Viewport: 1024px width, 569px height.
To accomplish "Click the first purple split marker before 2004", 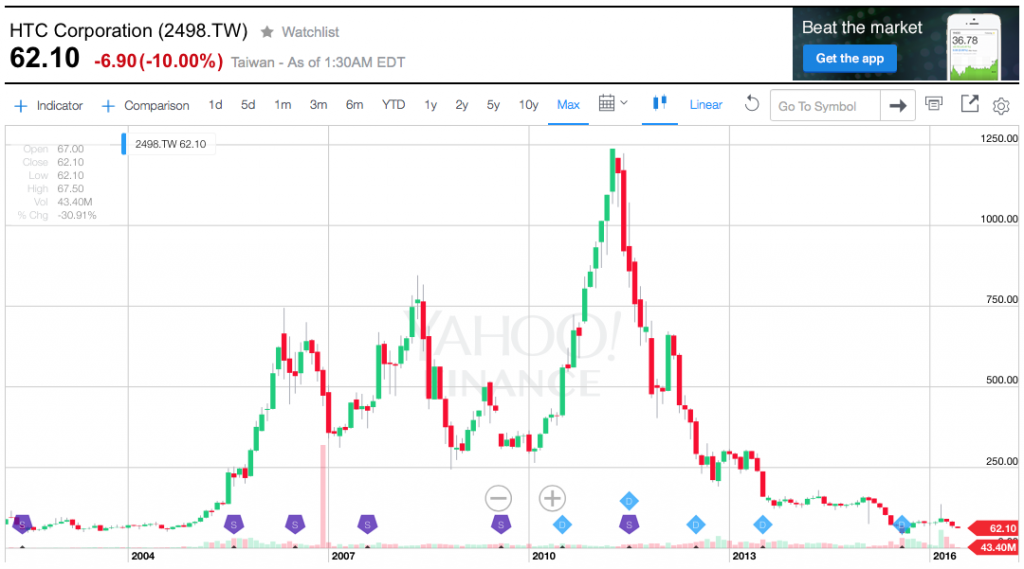I will 22,524.
